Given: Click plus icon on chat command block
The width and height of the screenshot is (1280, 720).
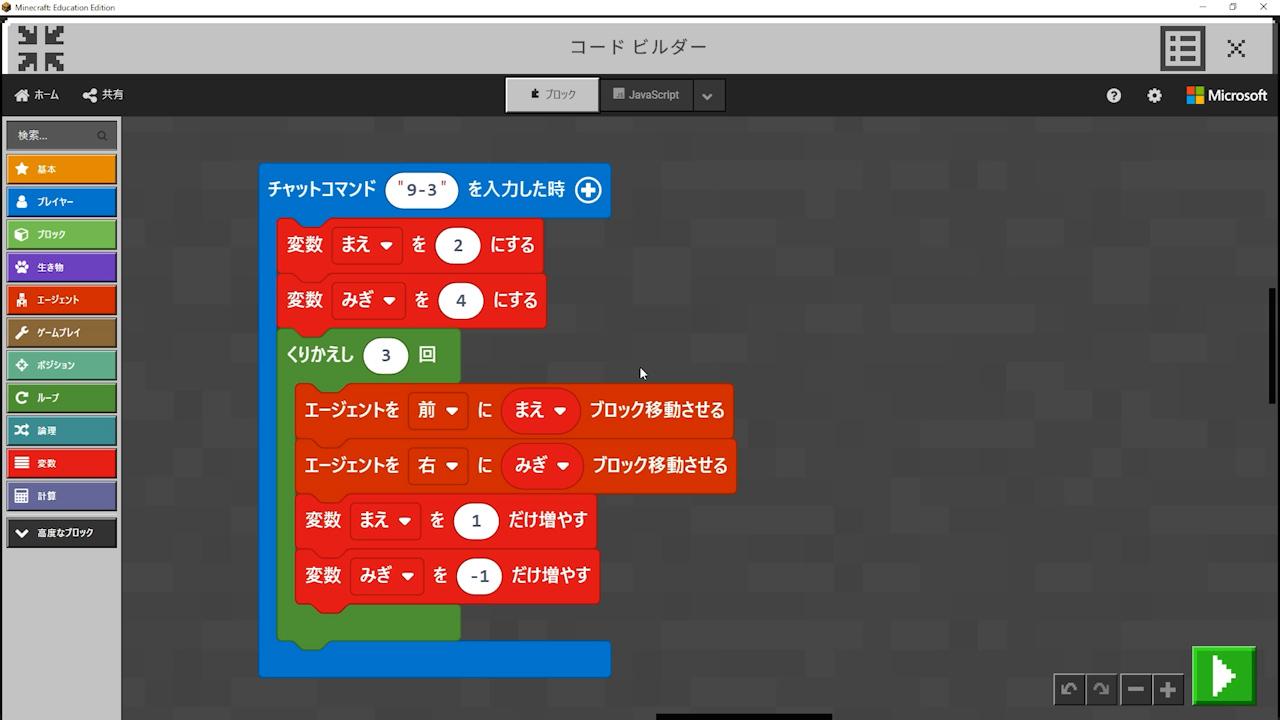Looking at the screenshot, I should pyautogui.click(x=588, y=190).
